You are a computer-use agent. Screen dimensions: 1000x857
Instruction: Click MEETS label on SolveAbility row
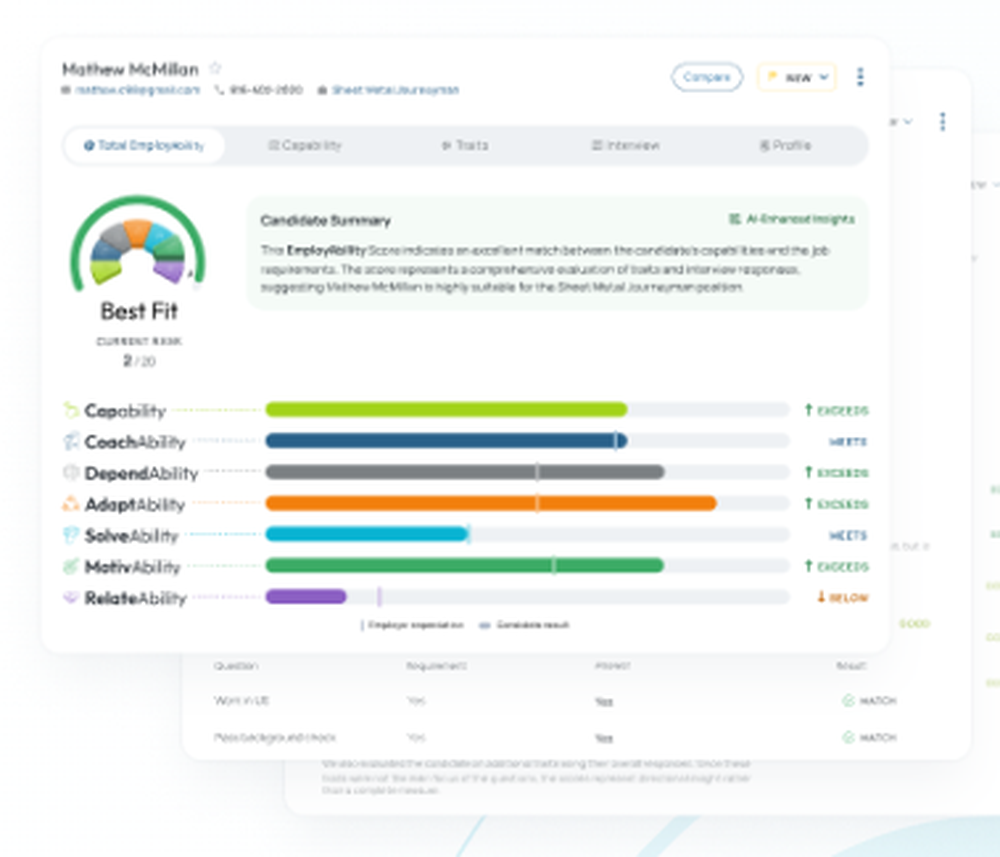click(848, 535)
